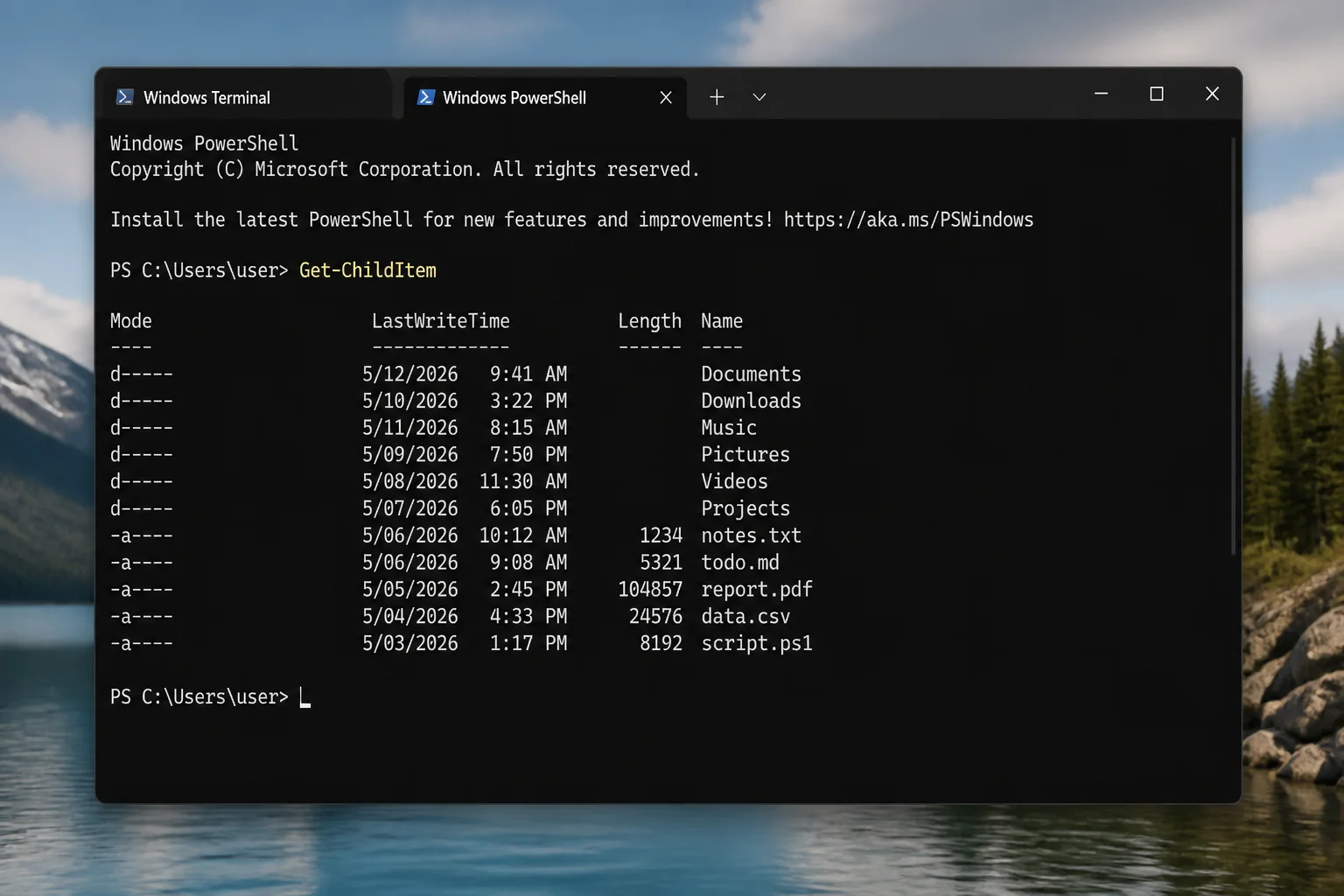Click the d----- mode of Documents row

pyautogui.click(x=142, y=374)
